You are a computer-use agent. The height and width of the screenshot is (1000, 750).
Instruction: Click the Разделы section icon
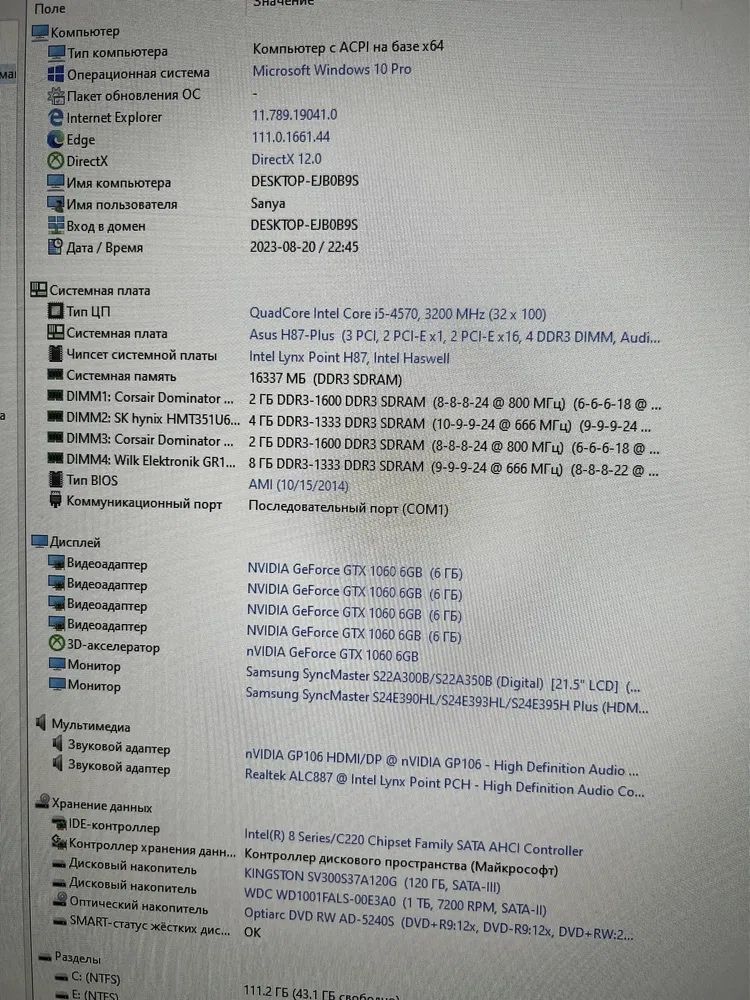pos(45,957)
